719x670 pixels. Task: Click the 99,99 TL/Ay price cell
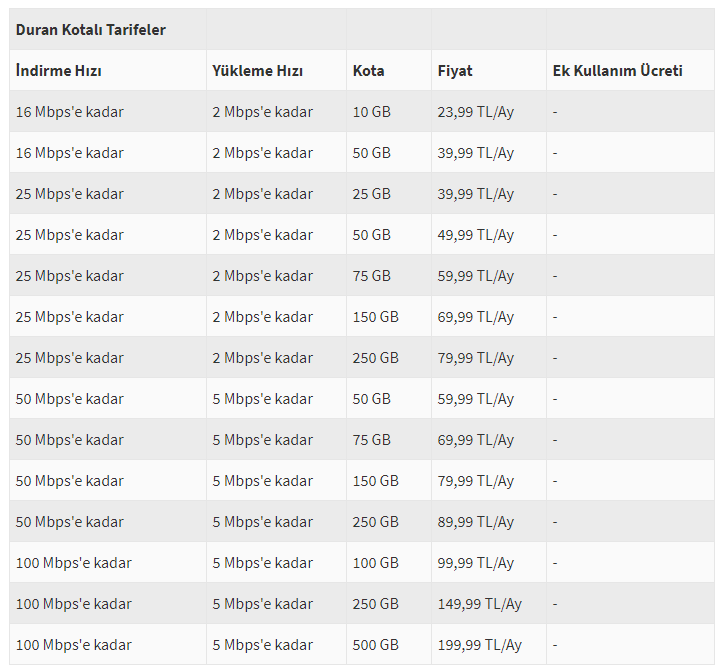[476, 563]
